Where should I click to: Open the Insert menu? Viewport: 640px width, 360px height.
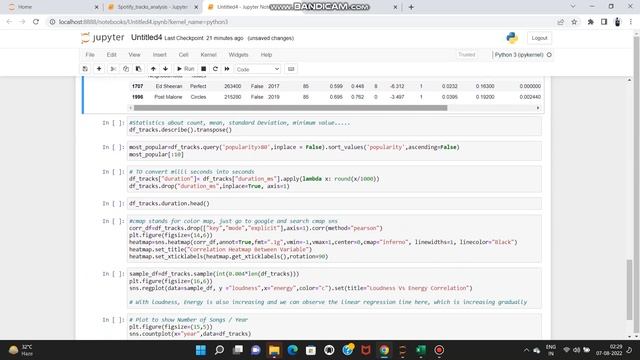coord(160,55)
